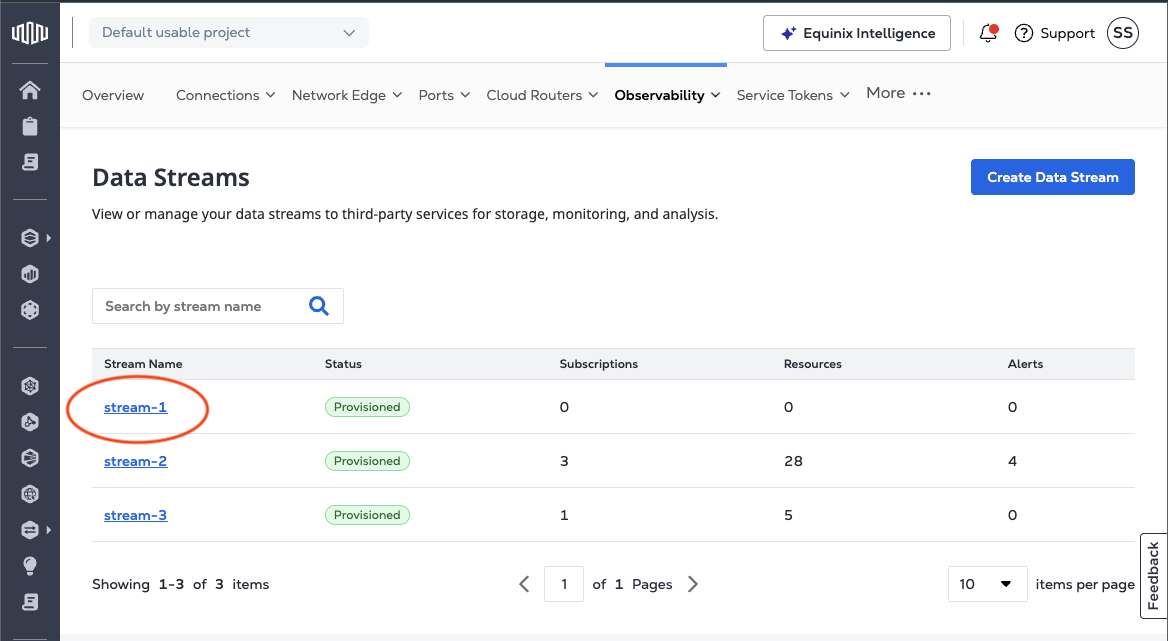Click the search magnifier icon

319,306
